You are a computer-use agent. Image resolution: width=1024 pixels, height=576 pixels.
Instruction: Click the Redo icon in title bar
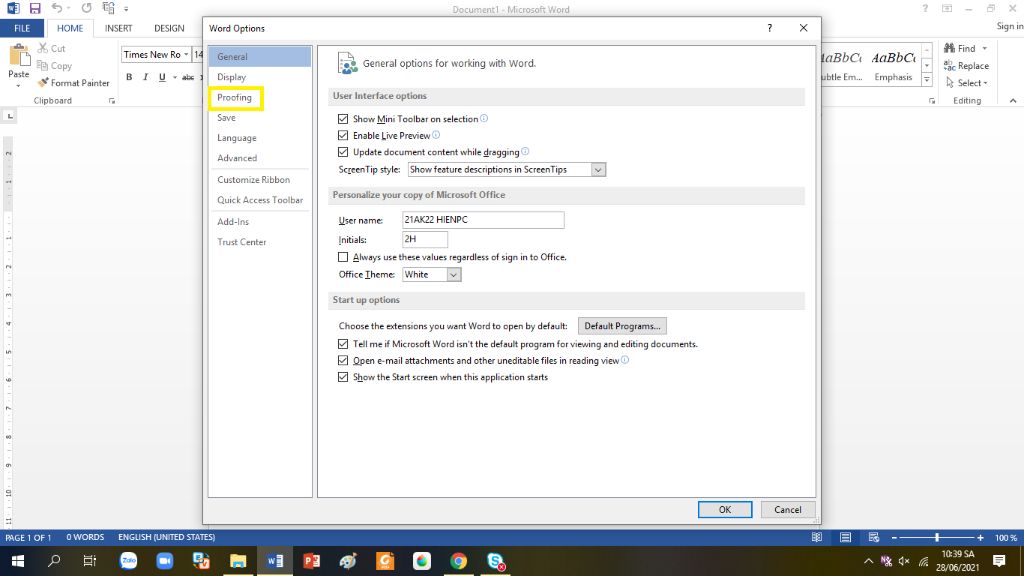pos(86,8)
